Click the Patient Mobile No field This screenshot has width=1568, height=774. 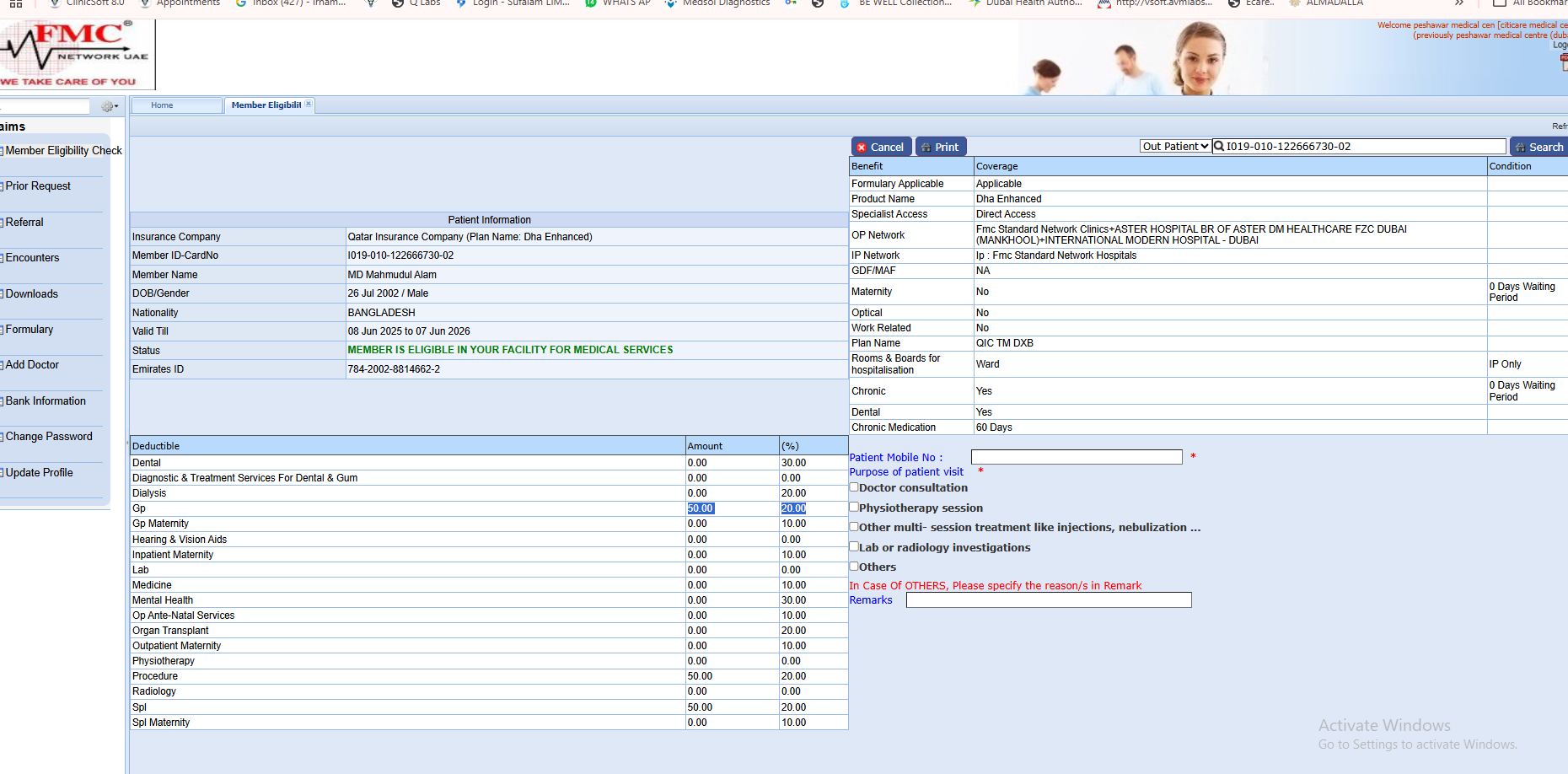point(1077,457)
